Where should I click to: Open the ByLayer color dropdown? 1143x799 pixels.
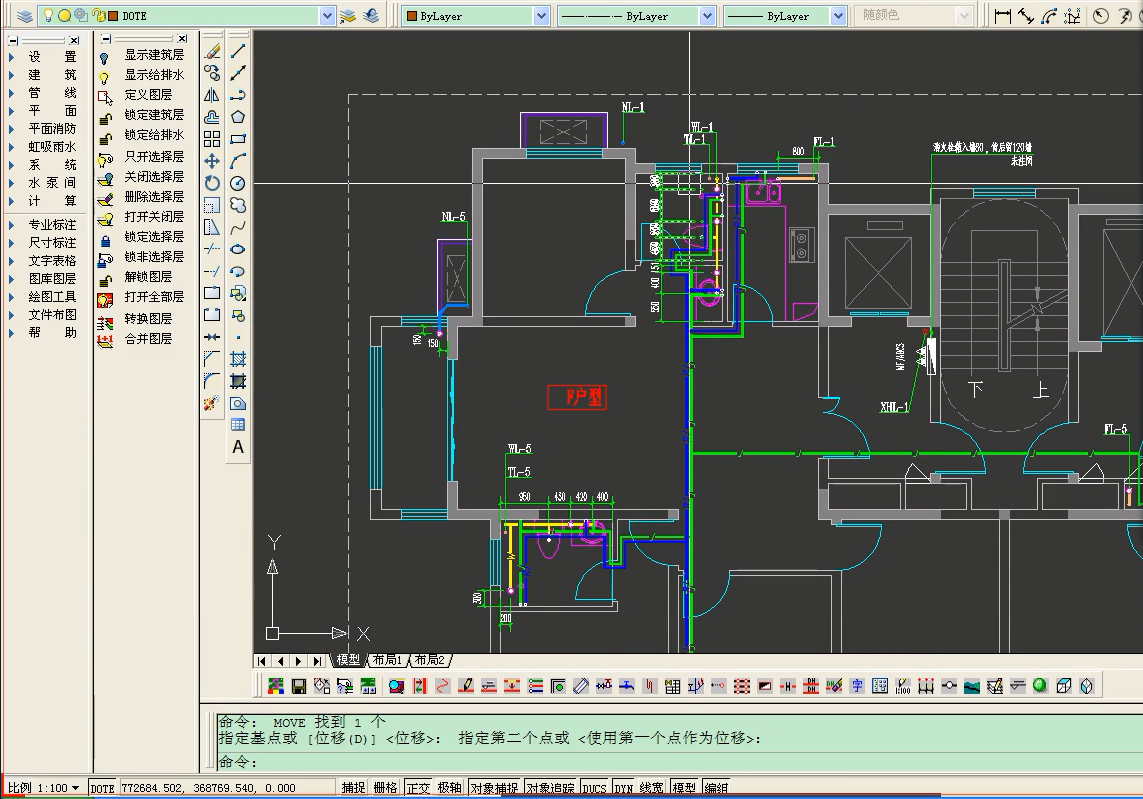541,15
